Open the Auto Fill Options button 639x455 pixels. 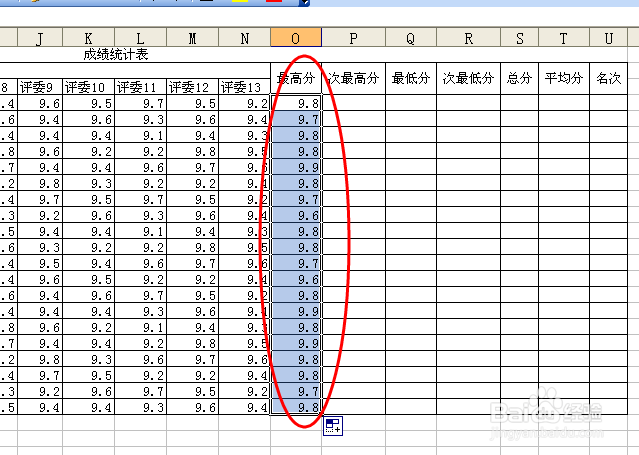(x=333, y=426)
